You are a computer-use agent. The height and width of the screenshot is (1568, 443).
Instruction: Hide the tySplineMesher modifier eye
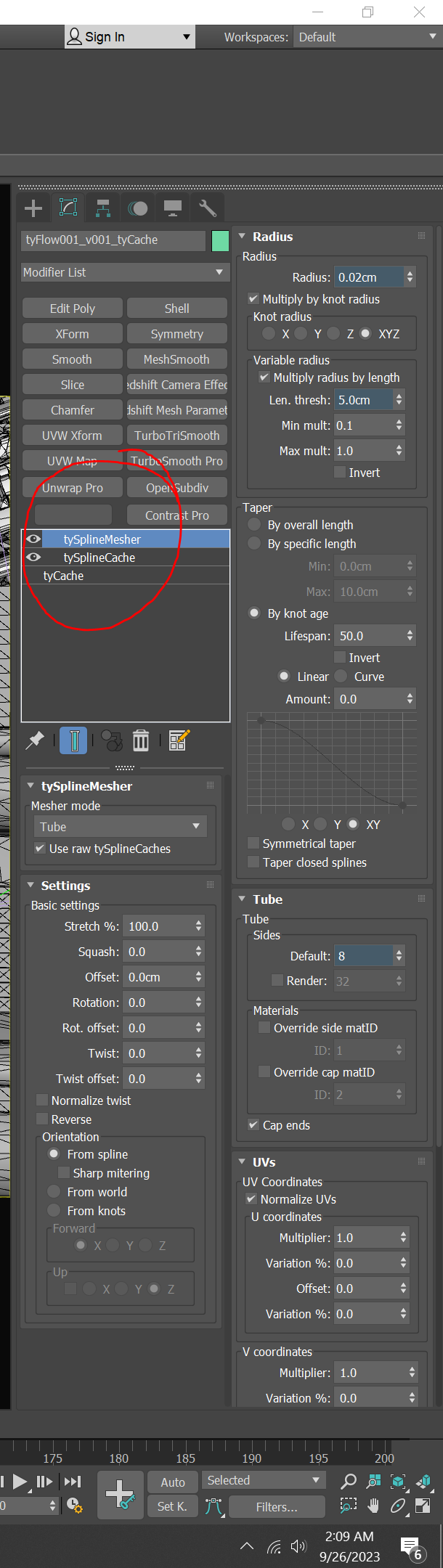[x=33, y=539]
